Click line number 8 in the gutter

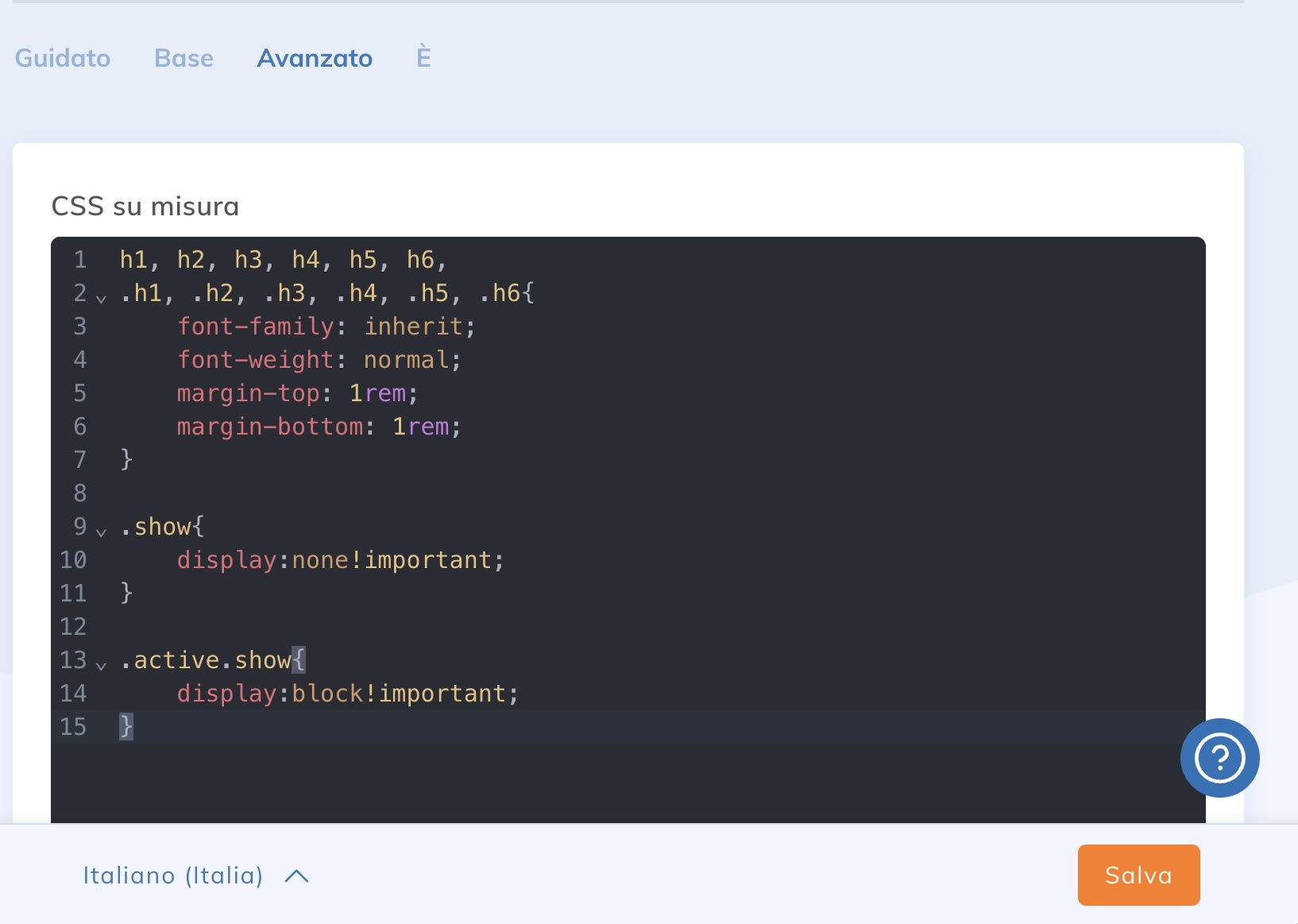(x=80, y=493)
